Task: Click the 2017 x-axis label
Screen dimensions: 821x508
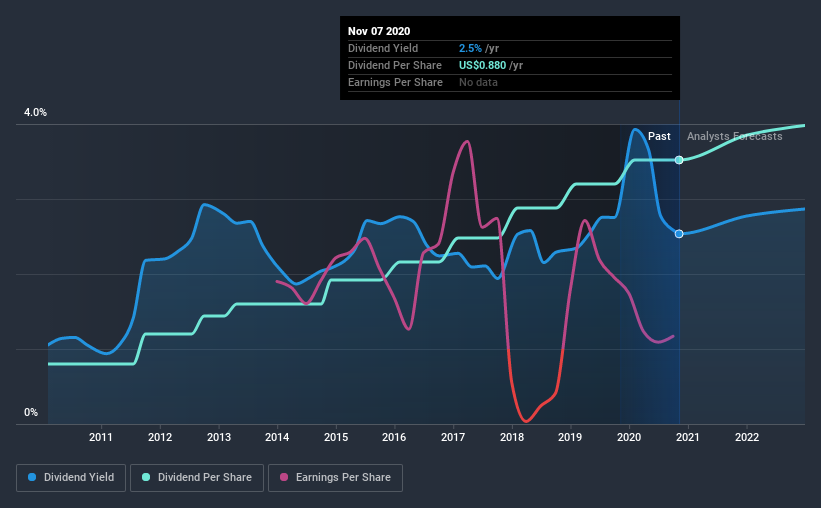Action: 453,437
